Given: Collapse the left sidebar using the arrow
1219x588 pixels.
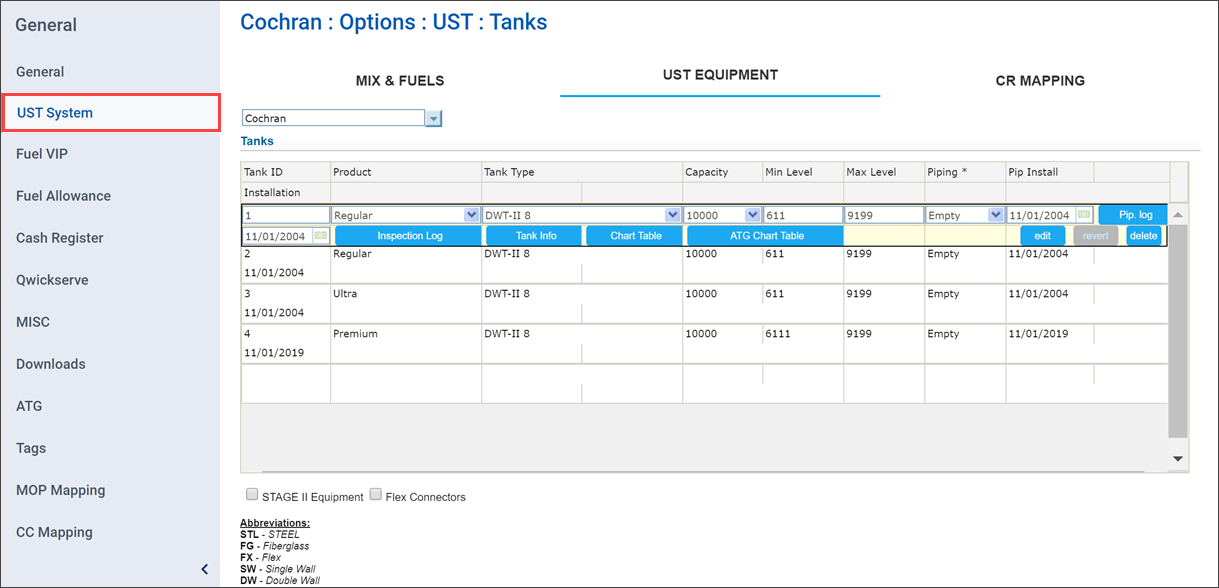Looking at the screenshot, I should (x=205, y=568).
